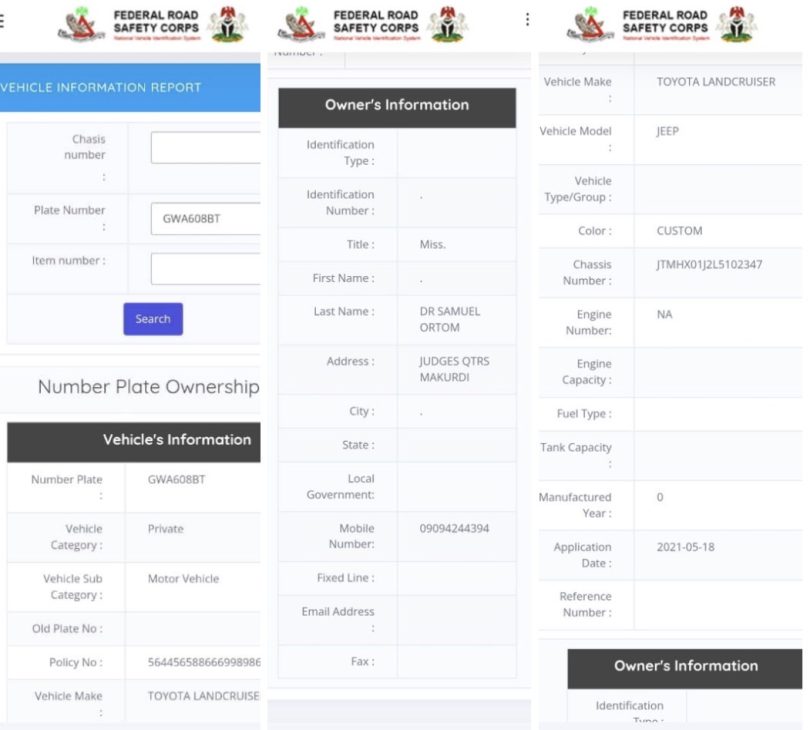The image size is (810, 730).
Task: Click the Nigerian coat of arms in the left header
Action: click(x=227, y=24)
